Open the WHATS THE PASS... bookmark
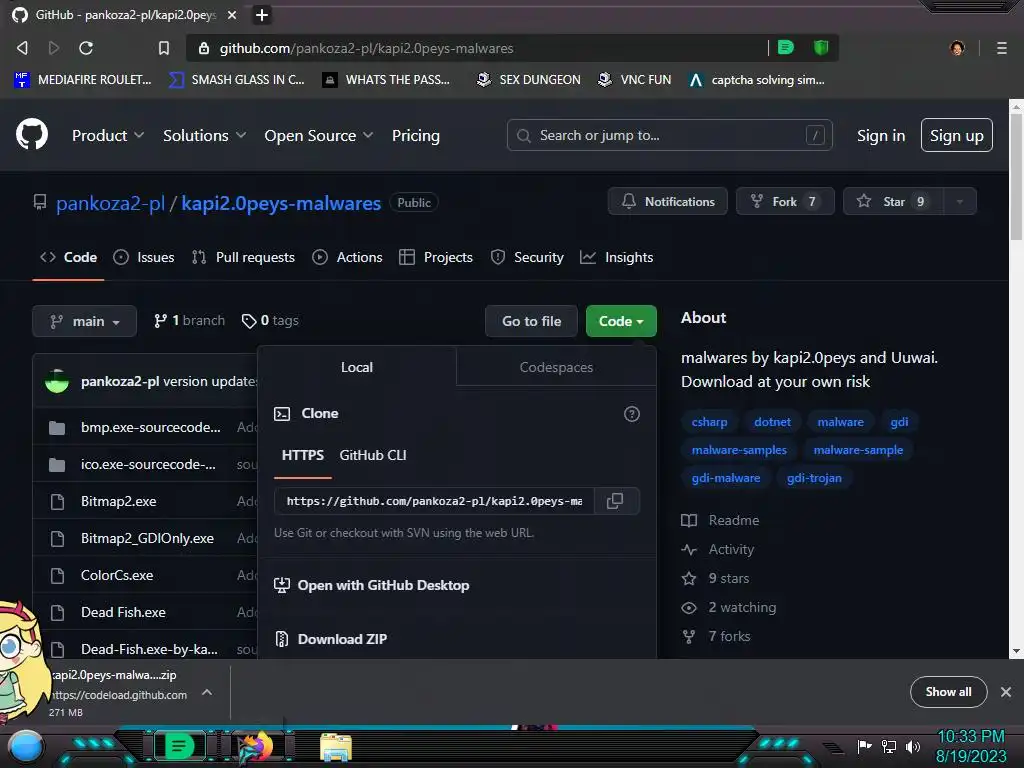The height and width of the screenshot is (768, 1024). pos(386,80)
